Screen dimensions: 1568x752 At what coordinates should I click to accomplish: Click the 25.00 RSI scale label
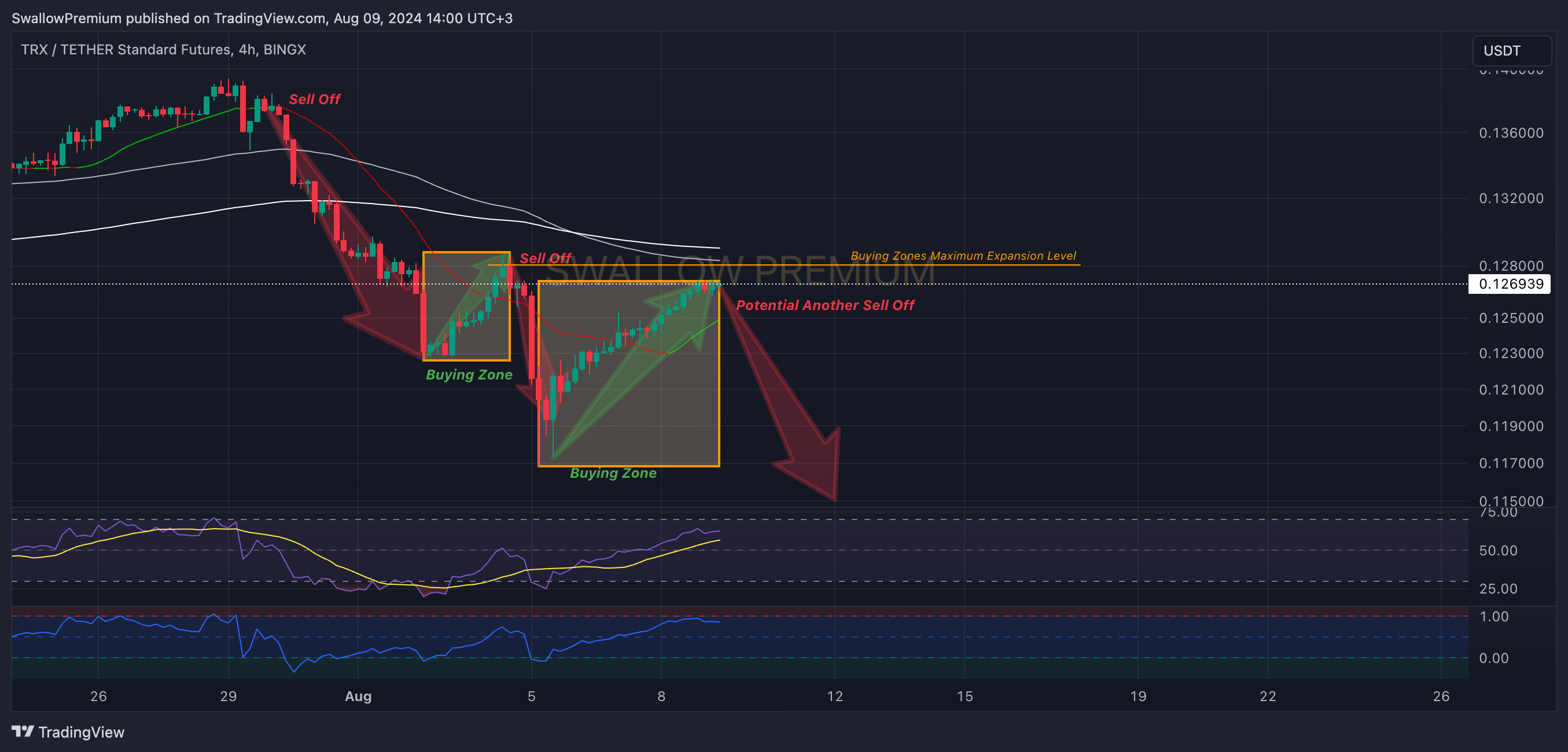click(x=1498, y=589)
